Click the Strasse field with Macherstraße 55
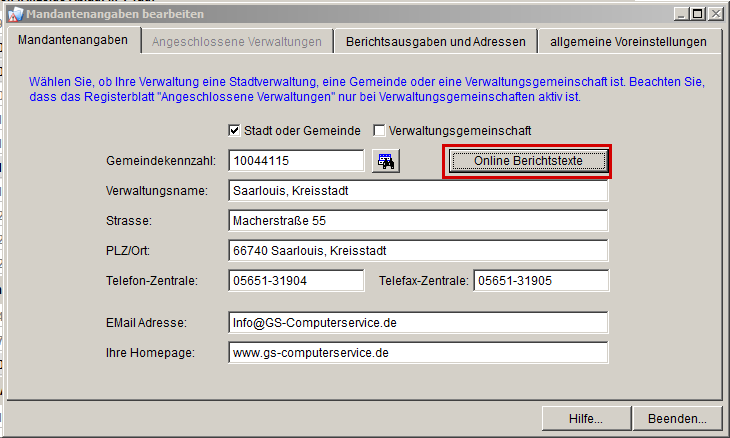The height and width of the screenshot is (438, 730). (418, 221)
